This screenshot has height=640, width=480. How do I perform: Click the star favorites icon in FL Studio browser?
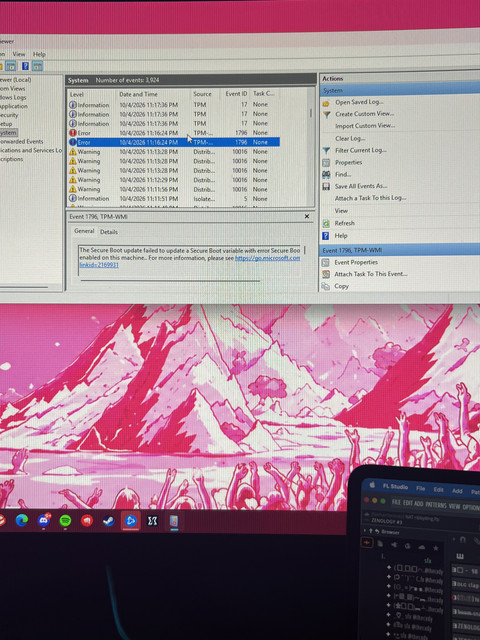[436, 548]
